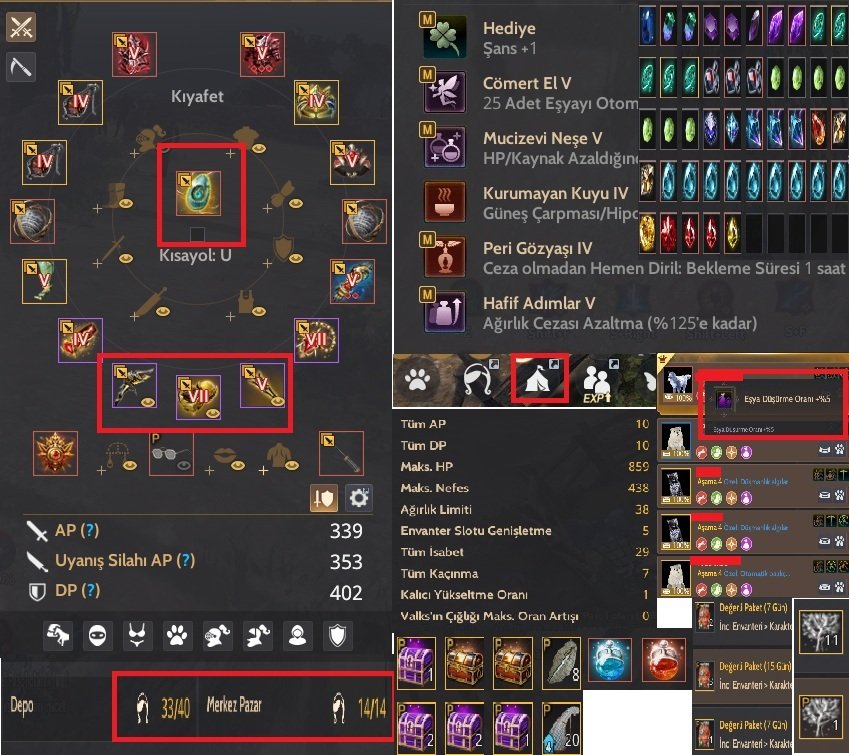
Task: Click the first purple treasure chest item
Action: tap(416, 663)
